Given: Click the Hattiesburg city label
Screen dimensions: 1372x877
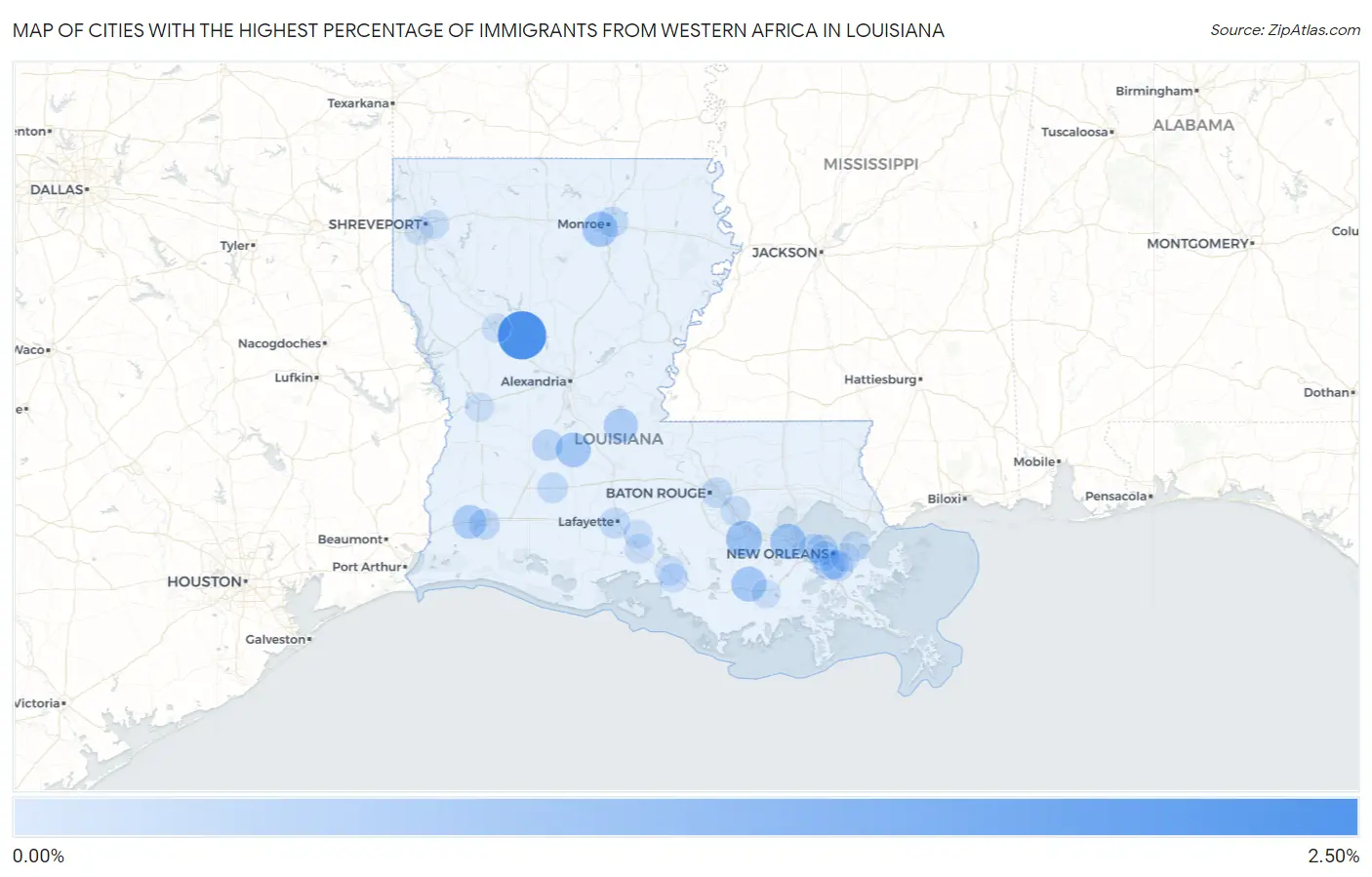Looking at the screenshot, I should (880, 379).
